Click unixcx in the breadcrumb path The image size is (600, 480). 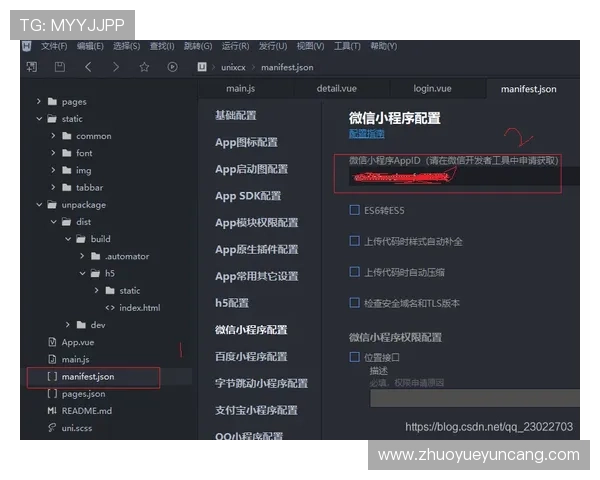[x=233, y=67]
